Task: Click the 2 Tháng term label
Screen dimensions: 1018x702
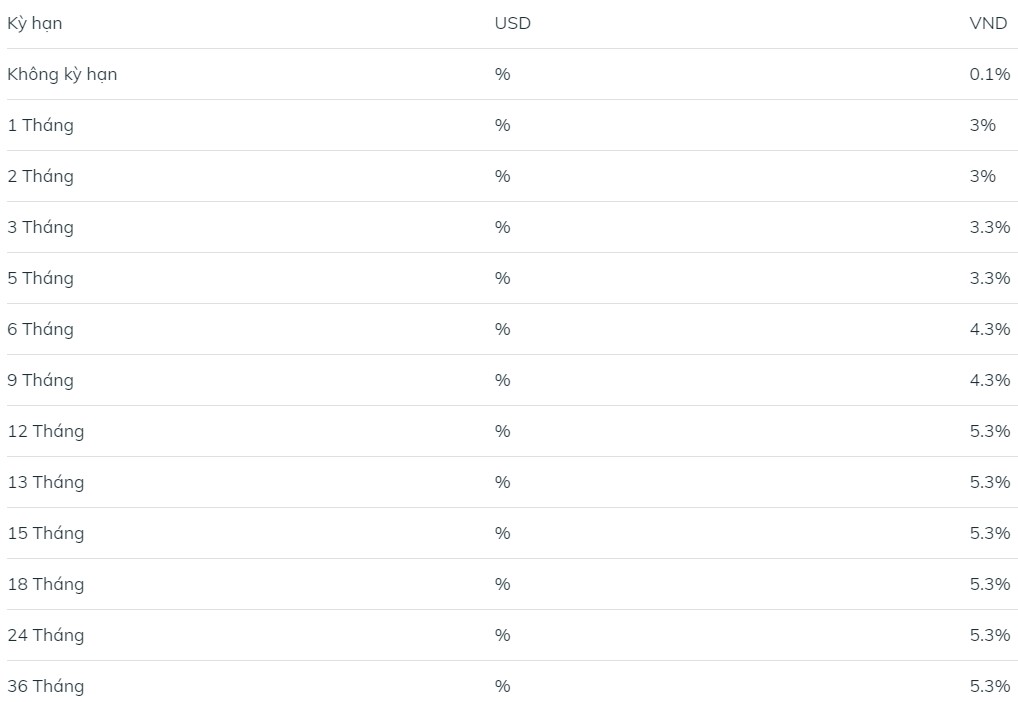Action: [x=40, y=176]
